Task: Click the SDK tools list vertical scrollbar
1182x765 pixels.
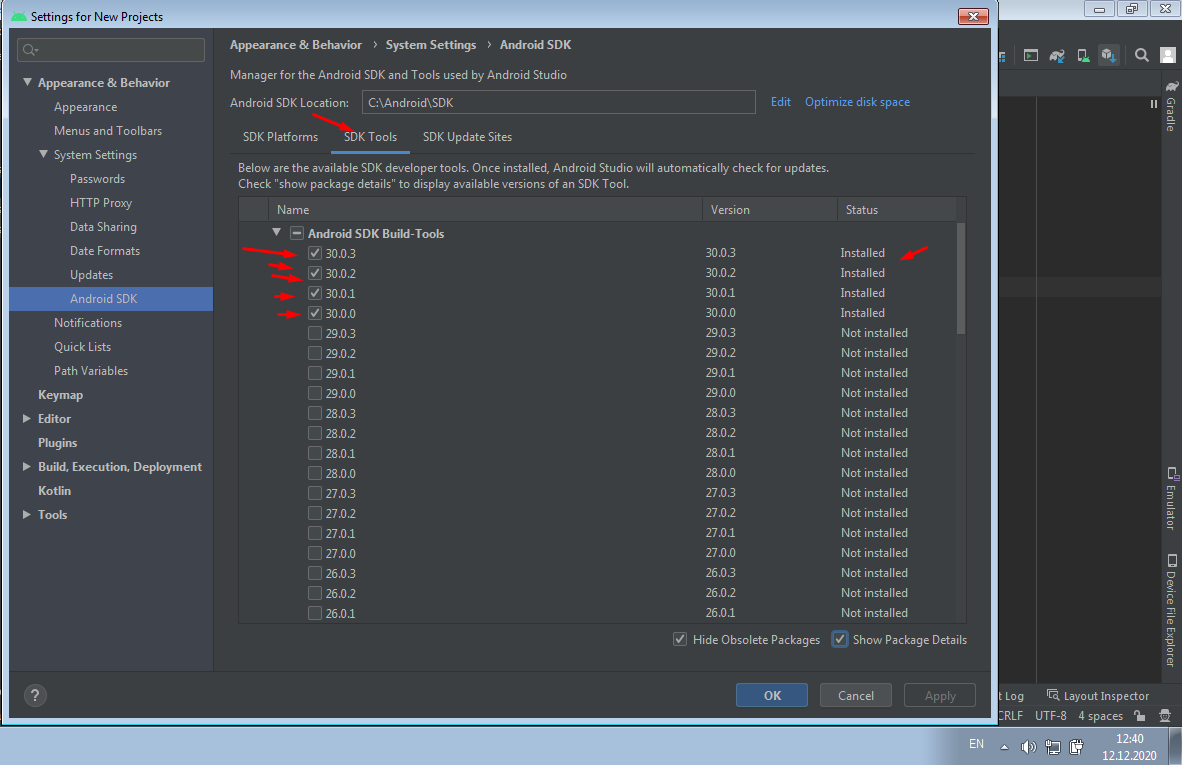Action: coord(960,278)
